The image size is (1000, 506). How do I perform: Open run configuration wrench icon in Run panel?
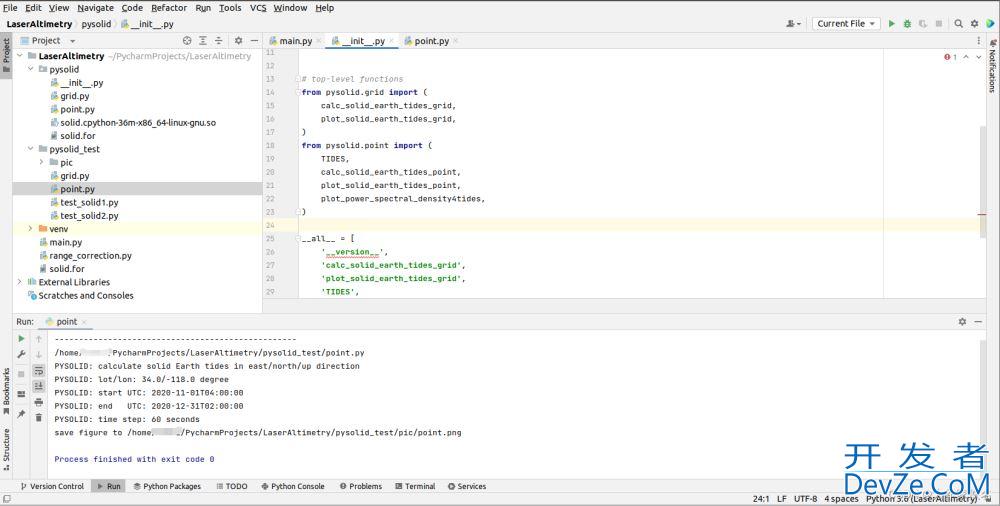pyautogui.click(x=21, y=354)
